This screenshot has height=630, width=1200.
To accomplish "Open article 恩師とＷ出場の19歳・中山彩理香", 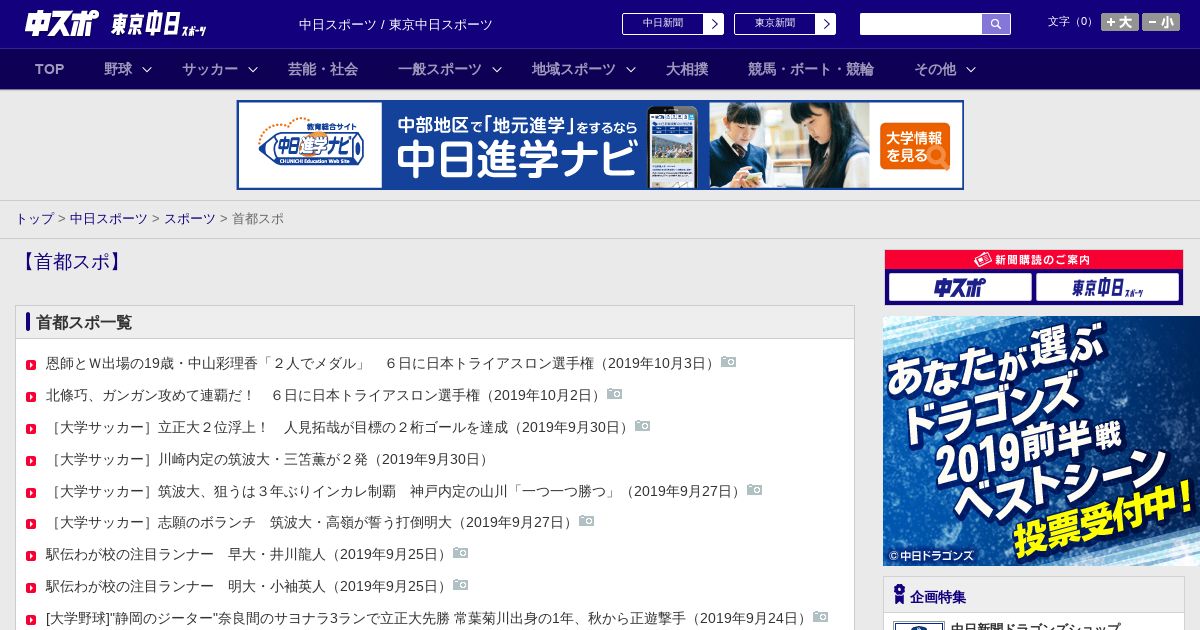I will coord(382,363).
